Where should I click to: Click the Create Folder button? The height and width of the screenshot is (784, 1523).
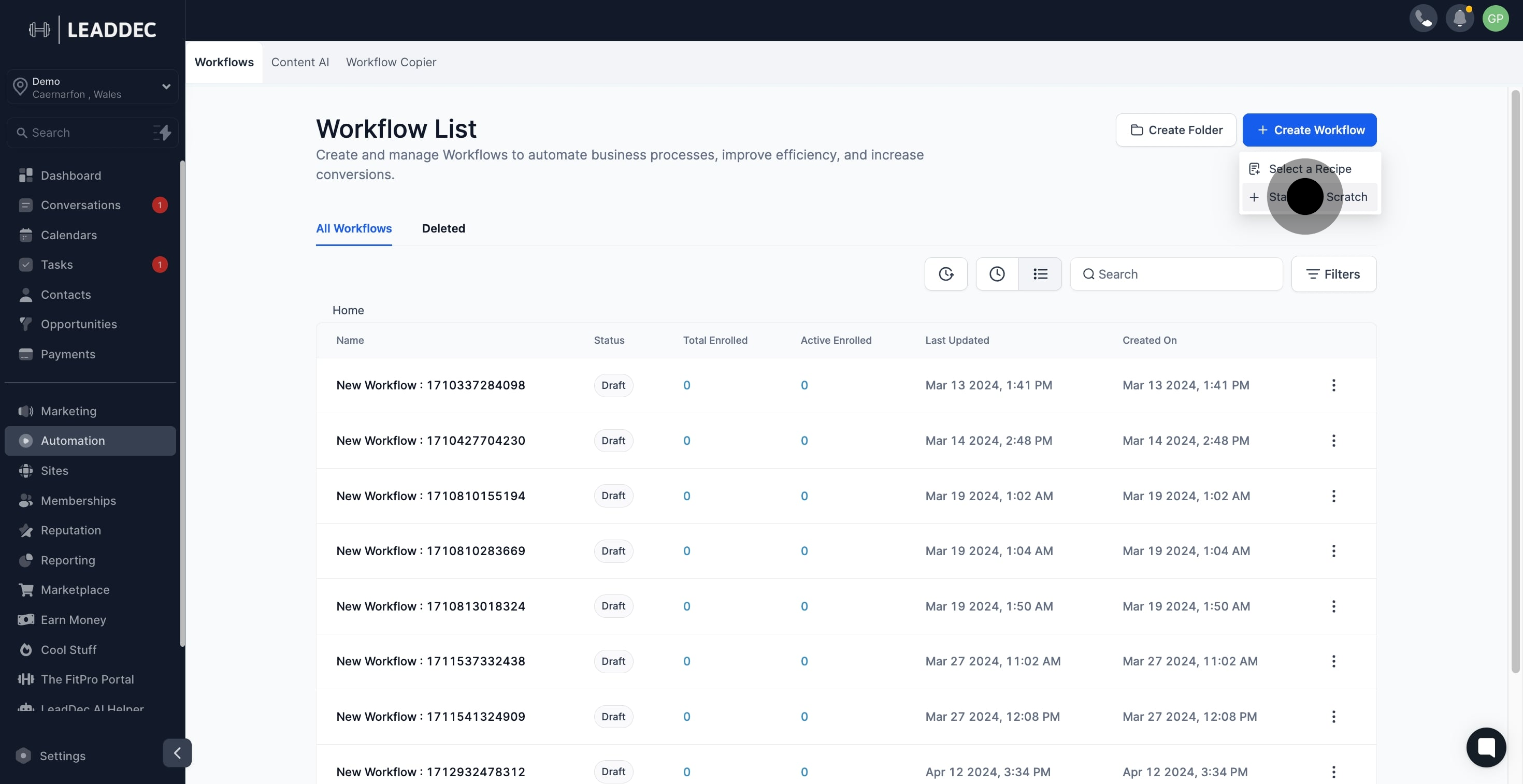[x=1175, y=130]
